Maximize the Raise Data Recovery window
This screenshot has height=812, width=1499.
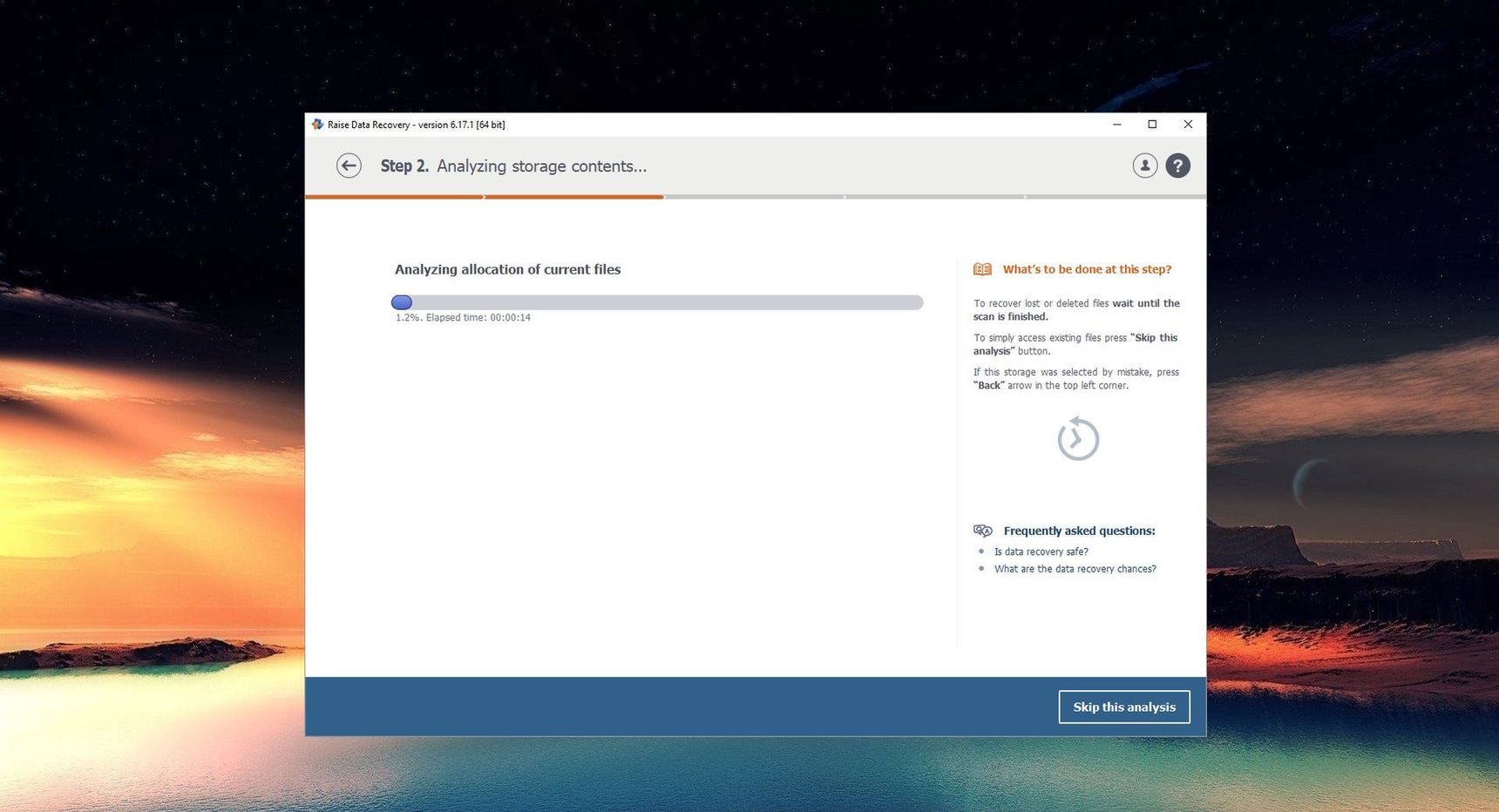point(1152,125)
